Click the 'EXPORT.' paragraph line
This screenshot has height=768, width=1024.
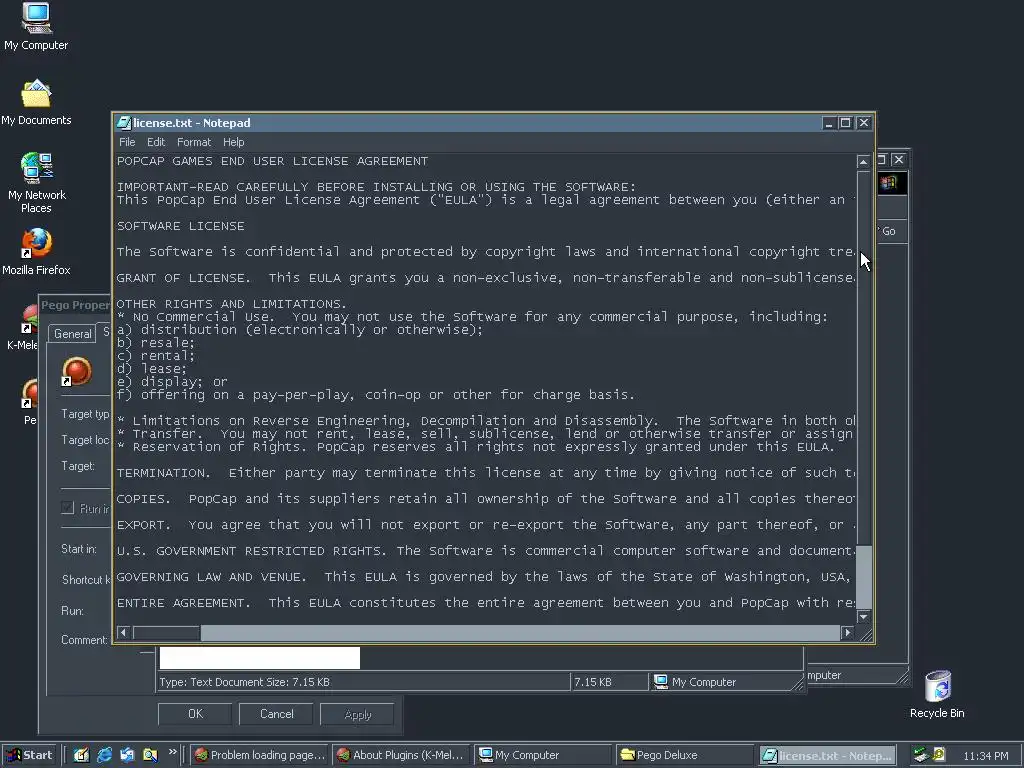(485, 525)
